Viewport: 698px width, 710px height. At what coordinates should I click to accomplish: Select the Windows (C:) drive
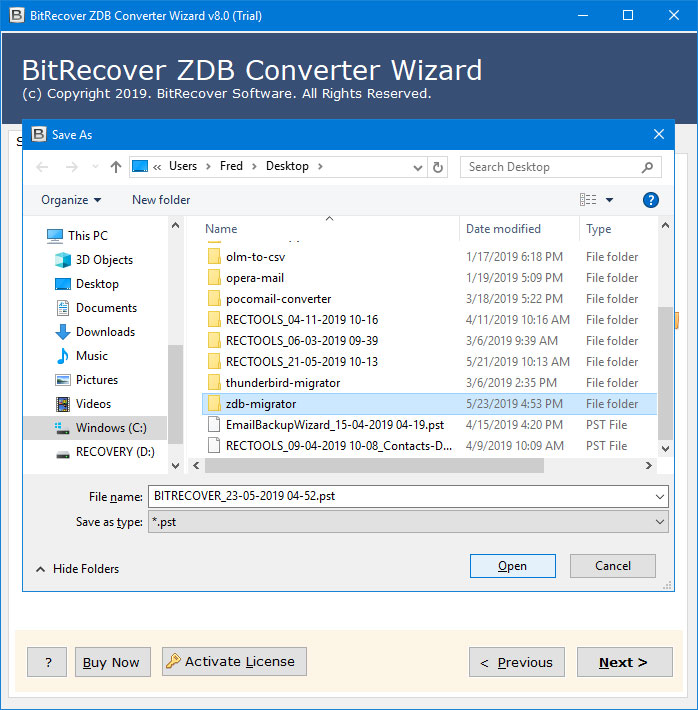[95, 428]
